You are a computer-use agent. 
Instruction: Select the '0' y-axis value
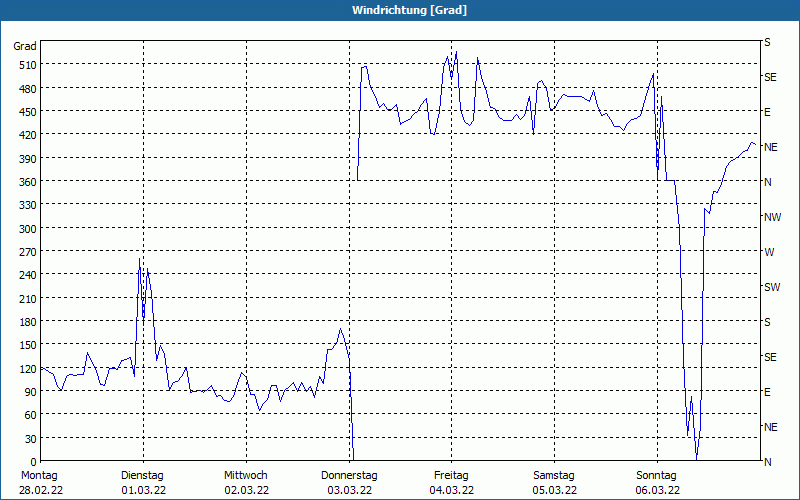[x=34, y=462]
